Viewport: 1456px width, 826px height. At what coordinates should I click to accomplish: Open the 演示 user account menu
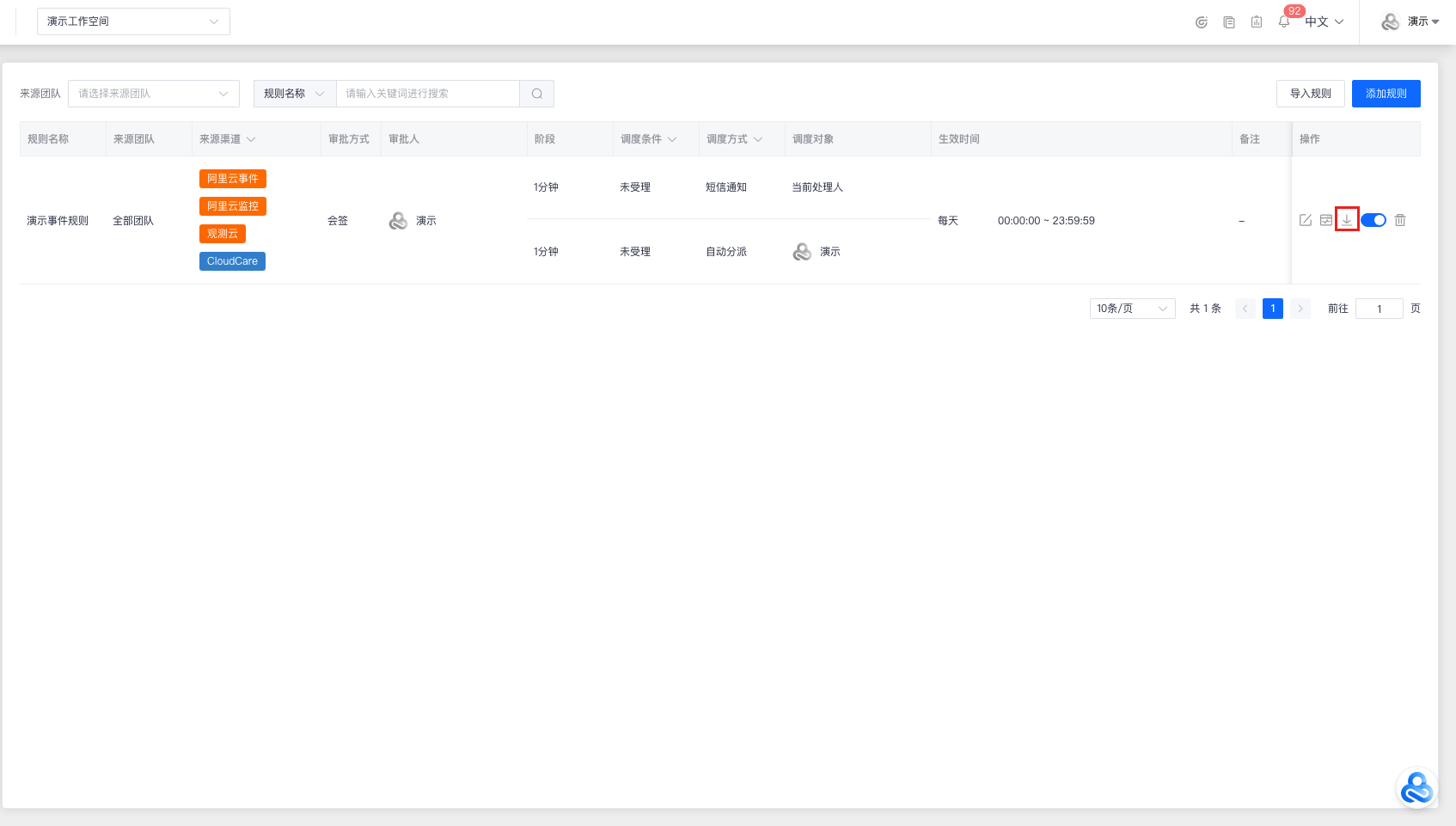(1410, 21)
